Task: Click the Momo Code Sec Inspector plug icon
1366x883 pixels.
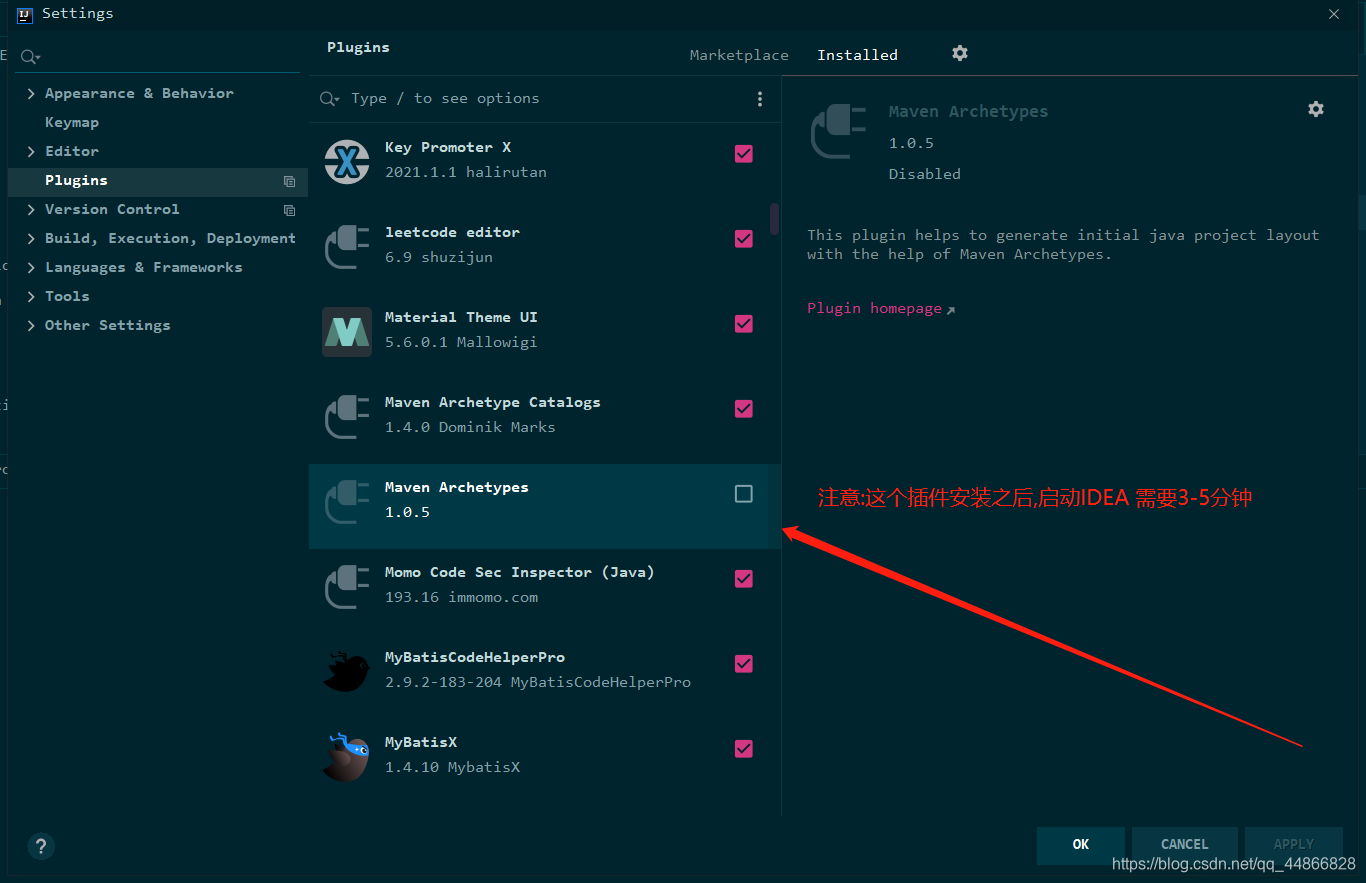Action: tap(347, 586)
